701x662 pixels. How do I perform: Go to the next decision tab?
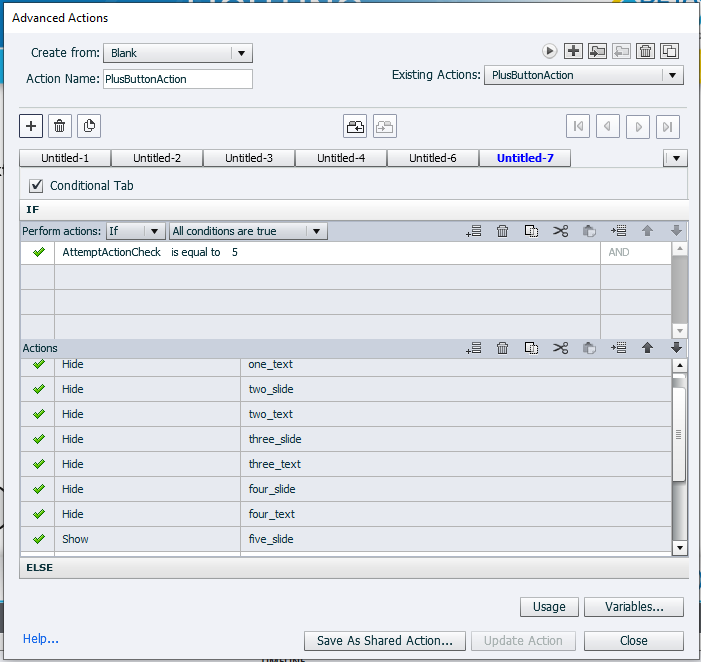638,127
